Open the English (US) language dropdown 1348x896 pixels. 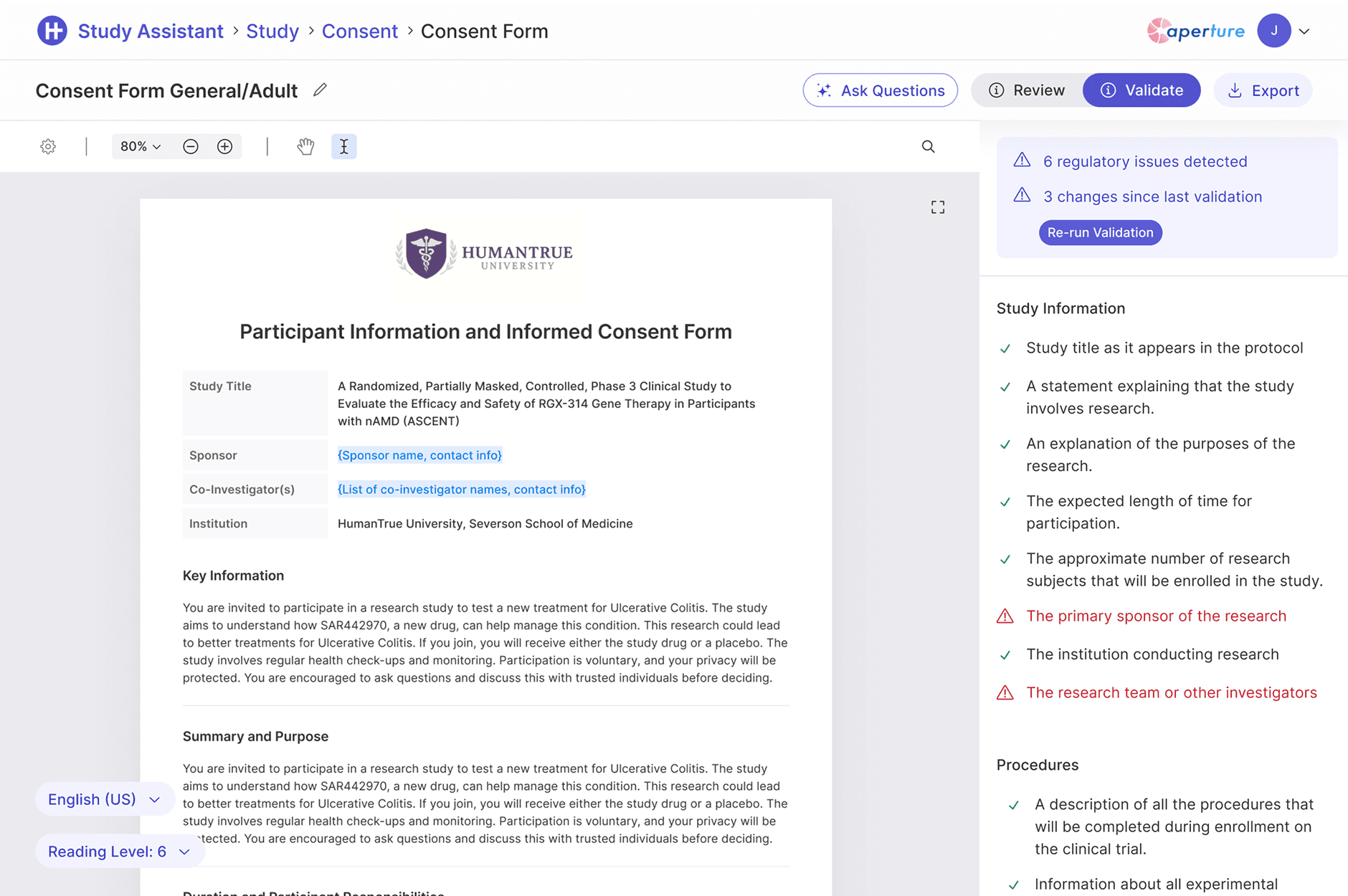point(105,799)
